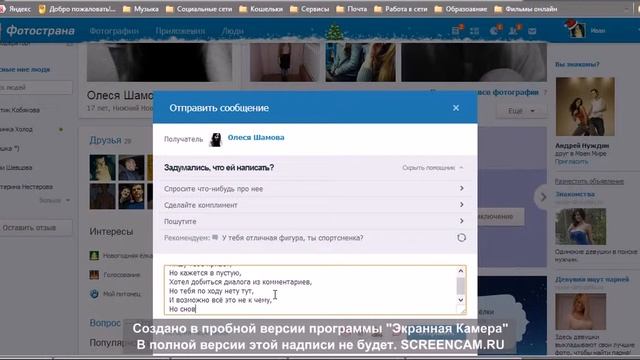Image resolution: width=640 pixels, height=360 pixels.
Task: Click Оставить отзыв button in sidebar
Action: pyautogui.click(x=34, y=228)
